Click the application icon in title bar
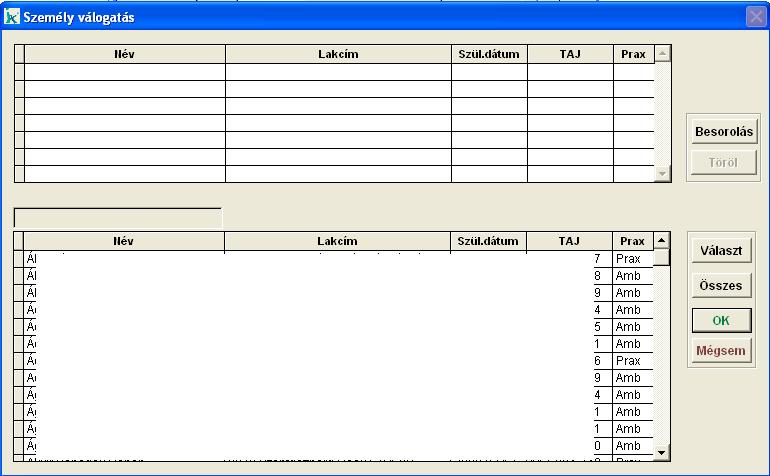This screenshot has width=770, height=476. pos(12,17)
